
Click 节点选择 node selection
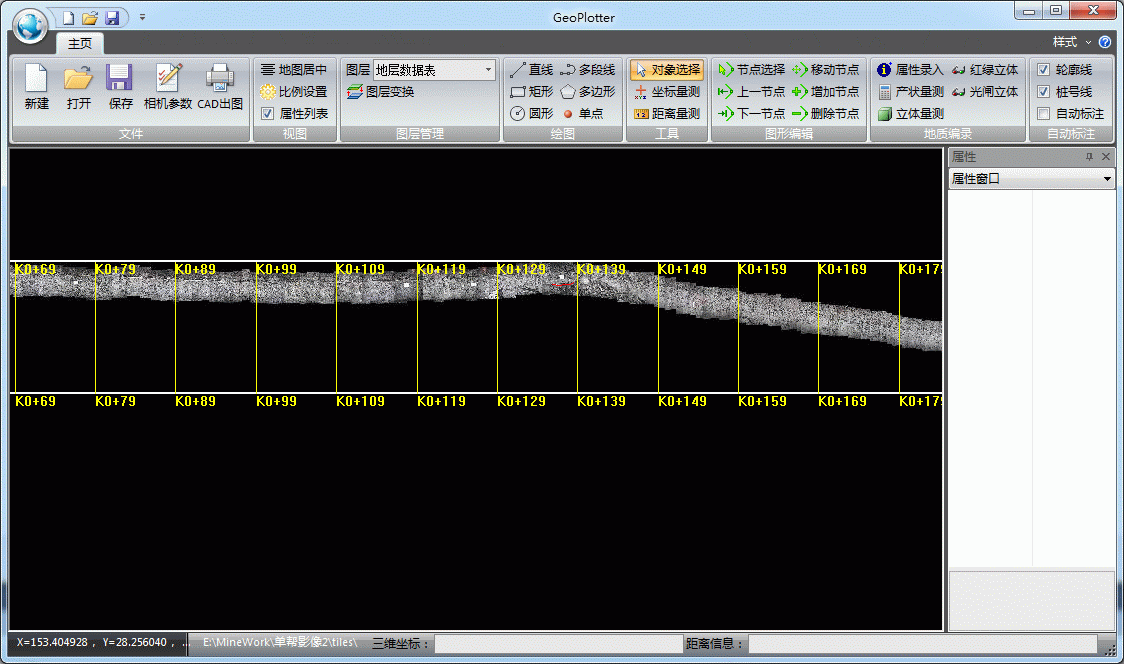pyautogui.click(x=751, y=70)
